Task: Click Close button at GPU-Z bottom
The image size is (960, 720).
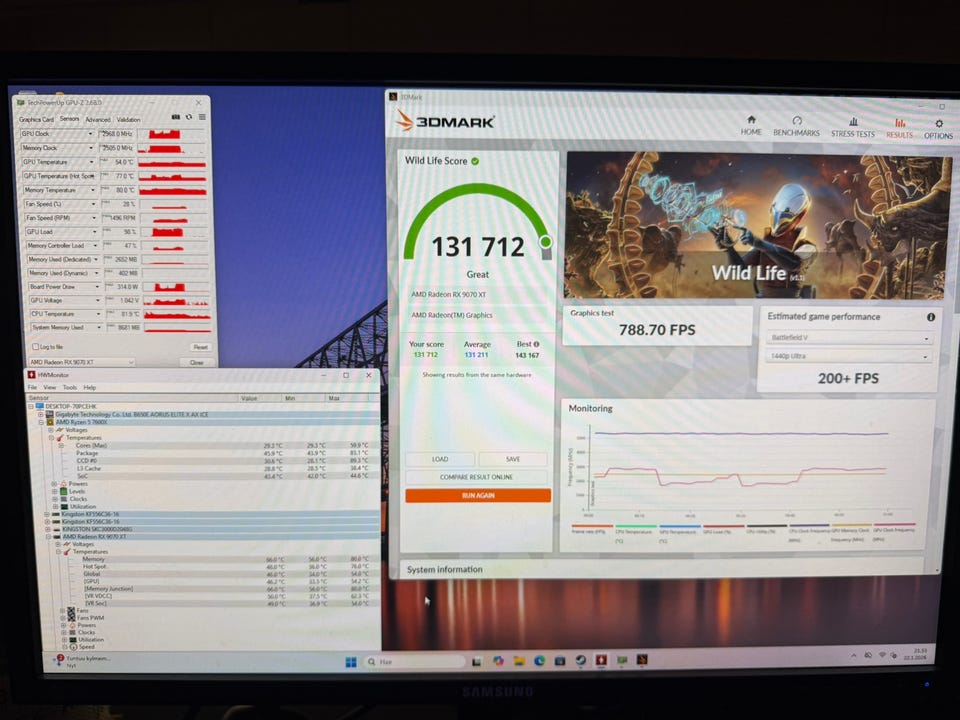Action: click(196, 362)
